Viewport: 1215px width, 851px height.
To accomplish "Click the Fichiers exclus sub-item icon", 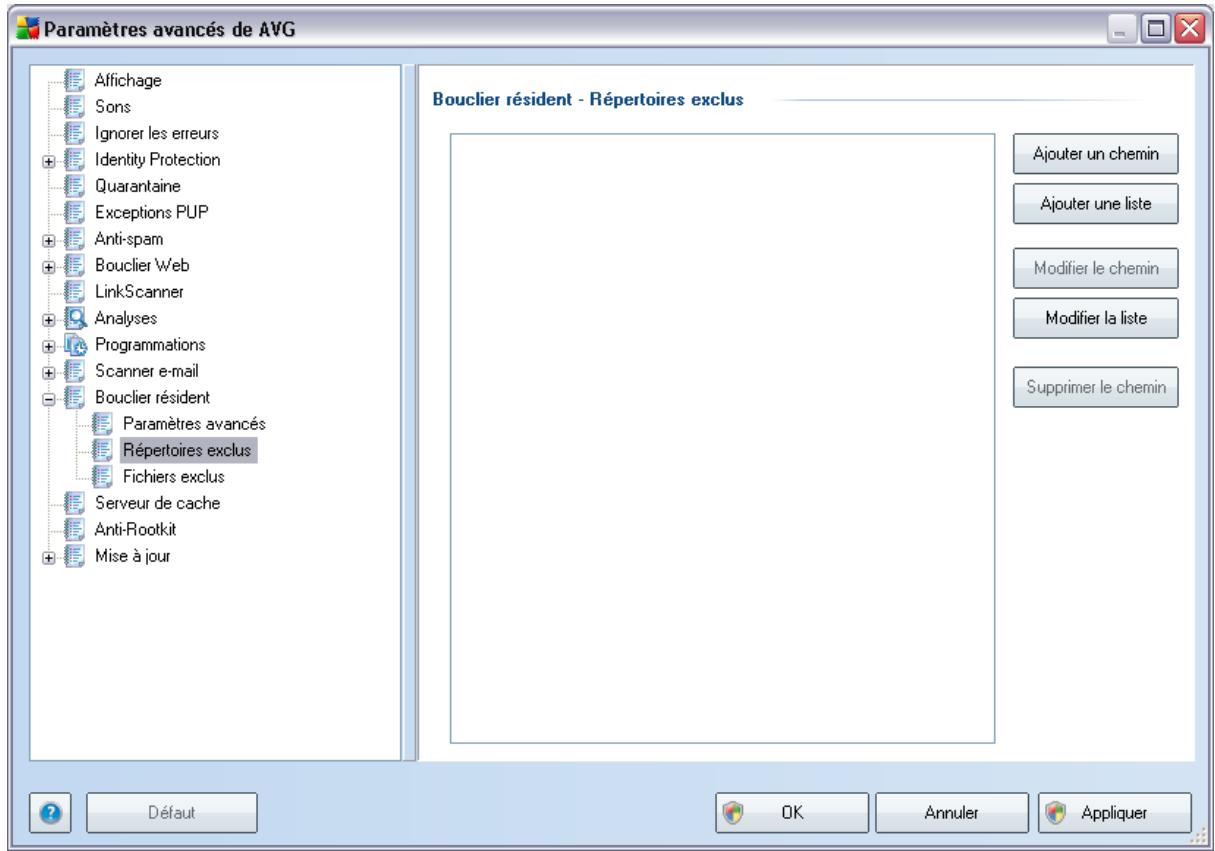I will (x=102, y=477).
